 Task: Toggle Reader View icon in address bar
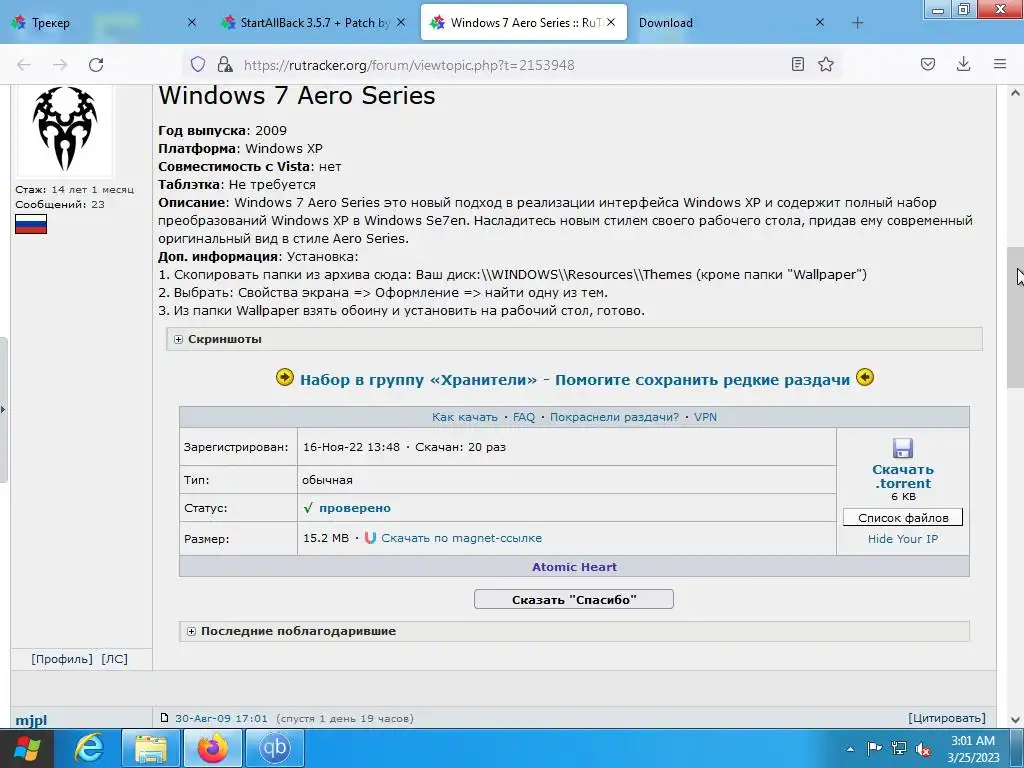click(797, 64)
